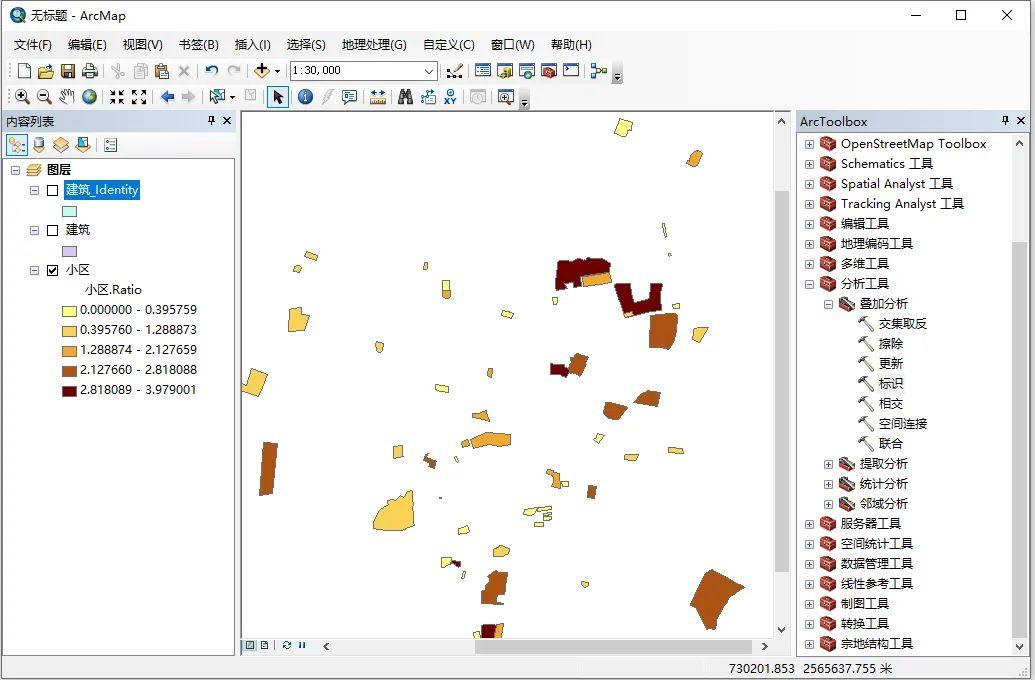Click the Save icon on the toolbar
The height and width of the screenshot is (680, 1035).
click(66, 71)
